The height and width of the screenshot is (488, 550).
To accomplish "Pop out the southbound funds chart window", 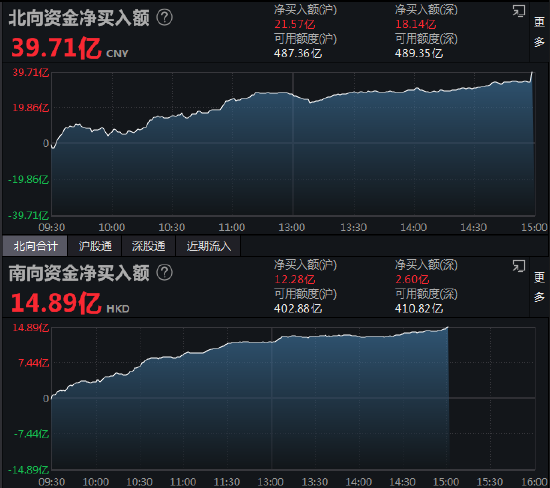I will [x=519, y=266].
